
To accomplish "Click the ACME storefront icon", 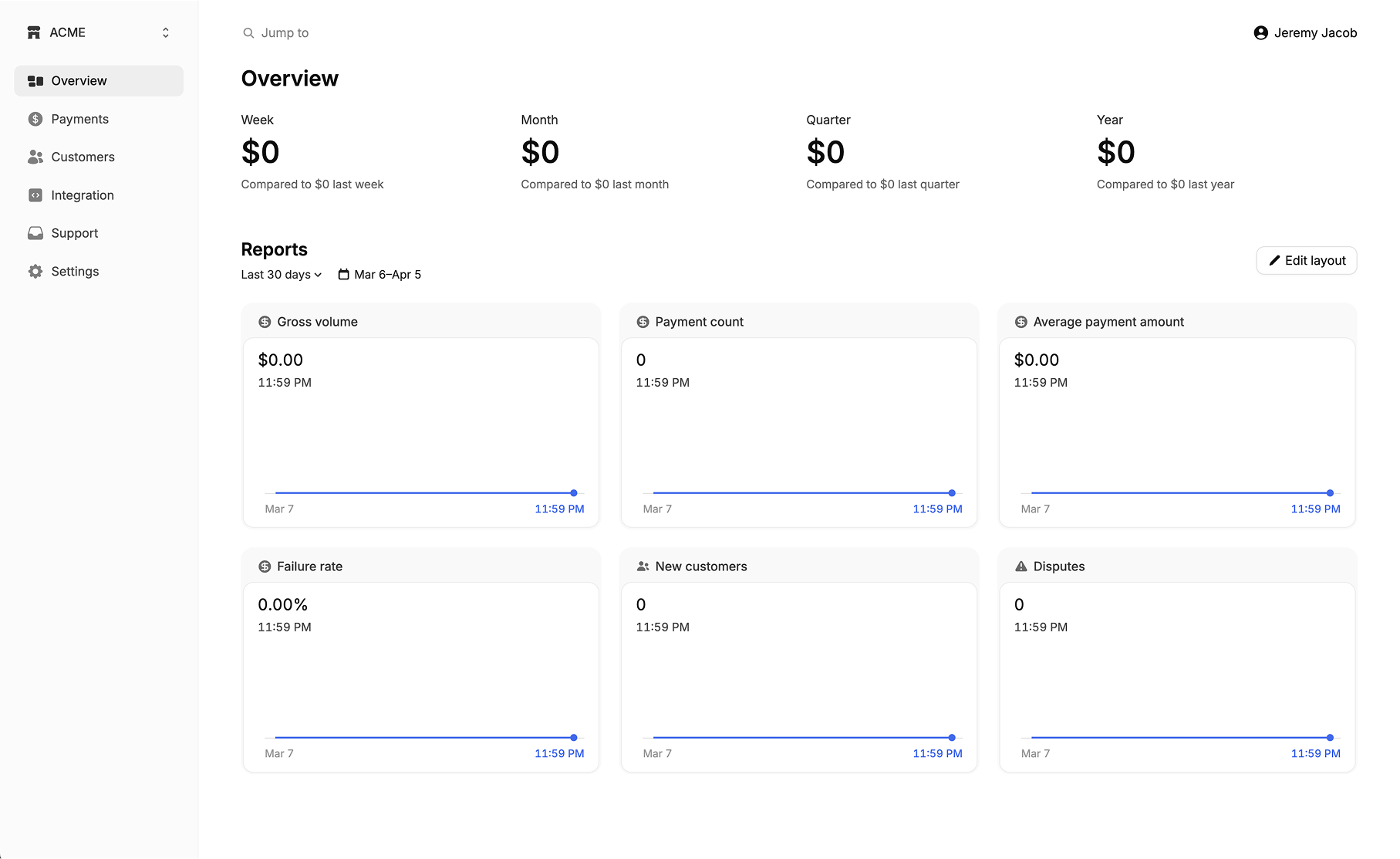I will coord(34,32).
